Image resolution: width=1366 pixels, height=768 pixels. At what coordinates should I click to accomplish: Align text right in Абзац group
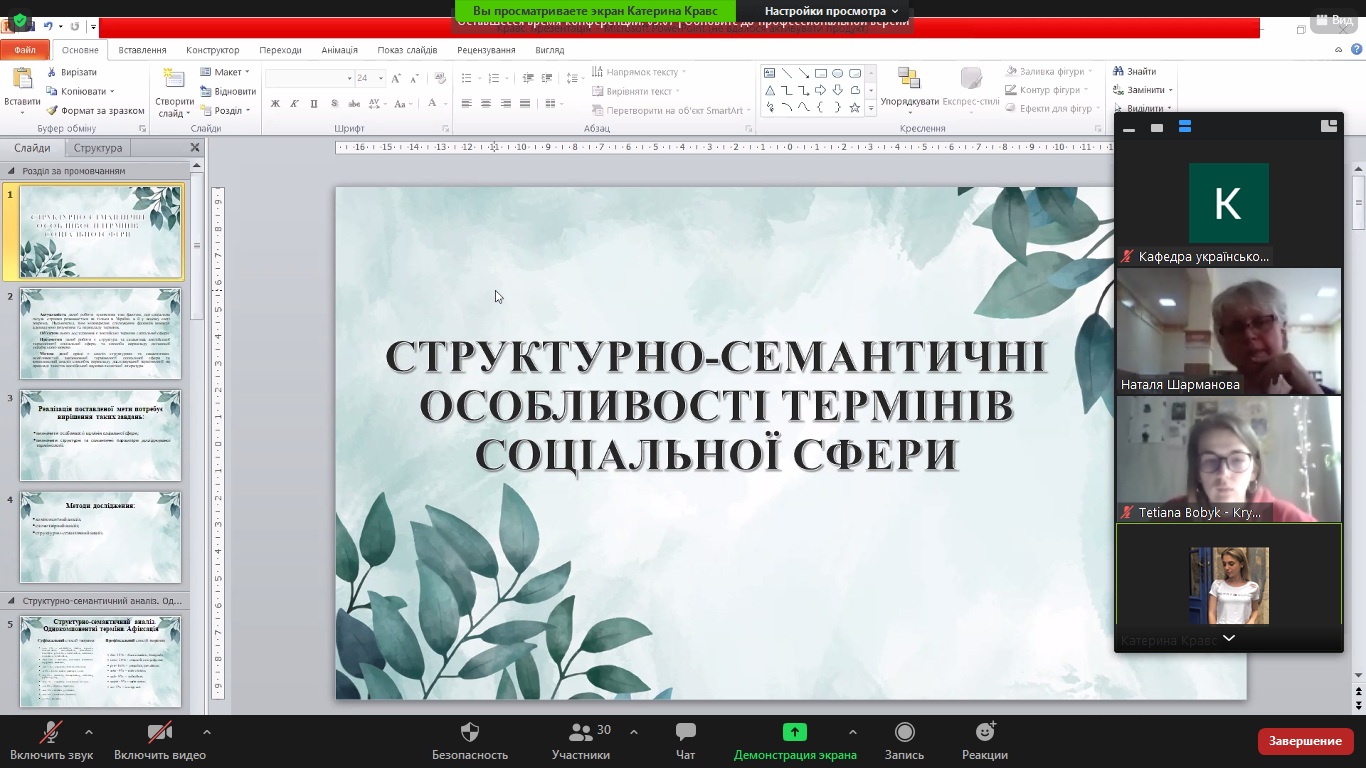(506, 104)
